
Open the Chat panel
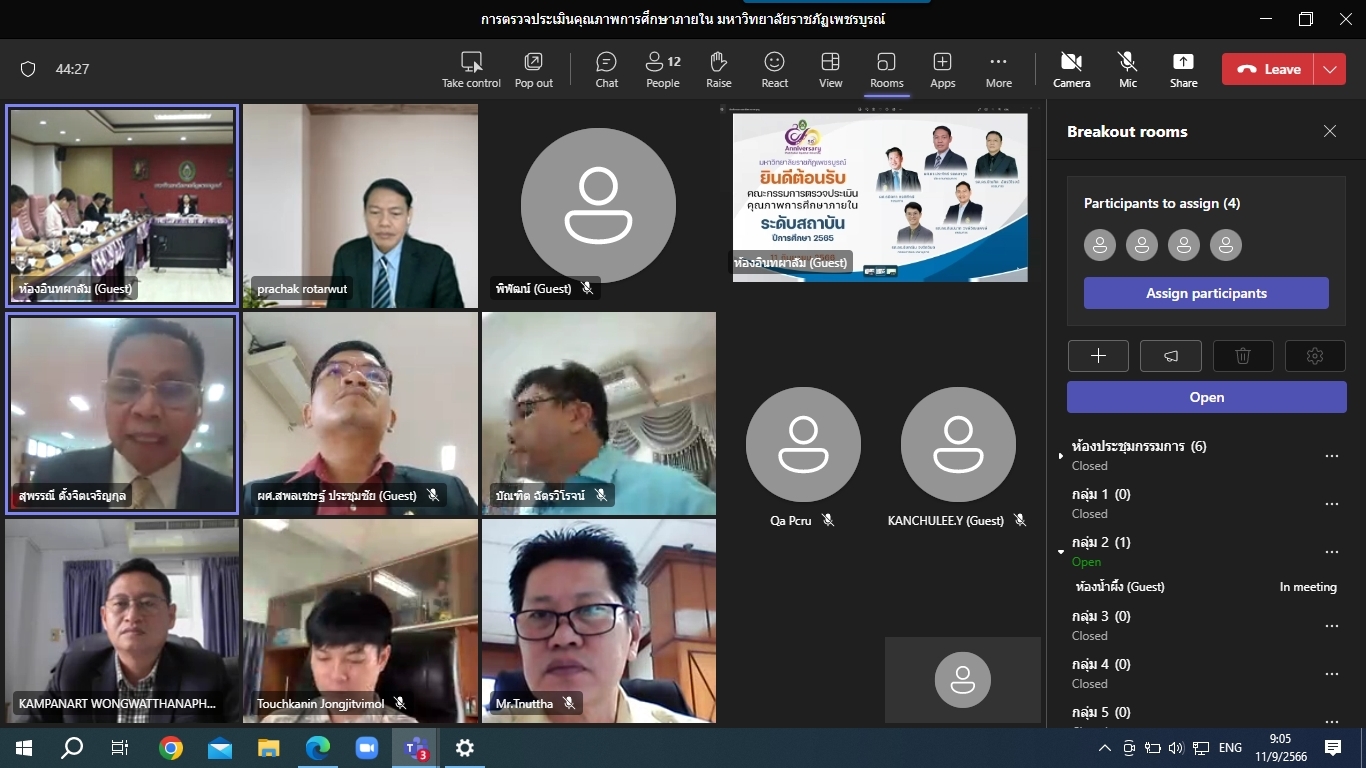pos(606,69)
